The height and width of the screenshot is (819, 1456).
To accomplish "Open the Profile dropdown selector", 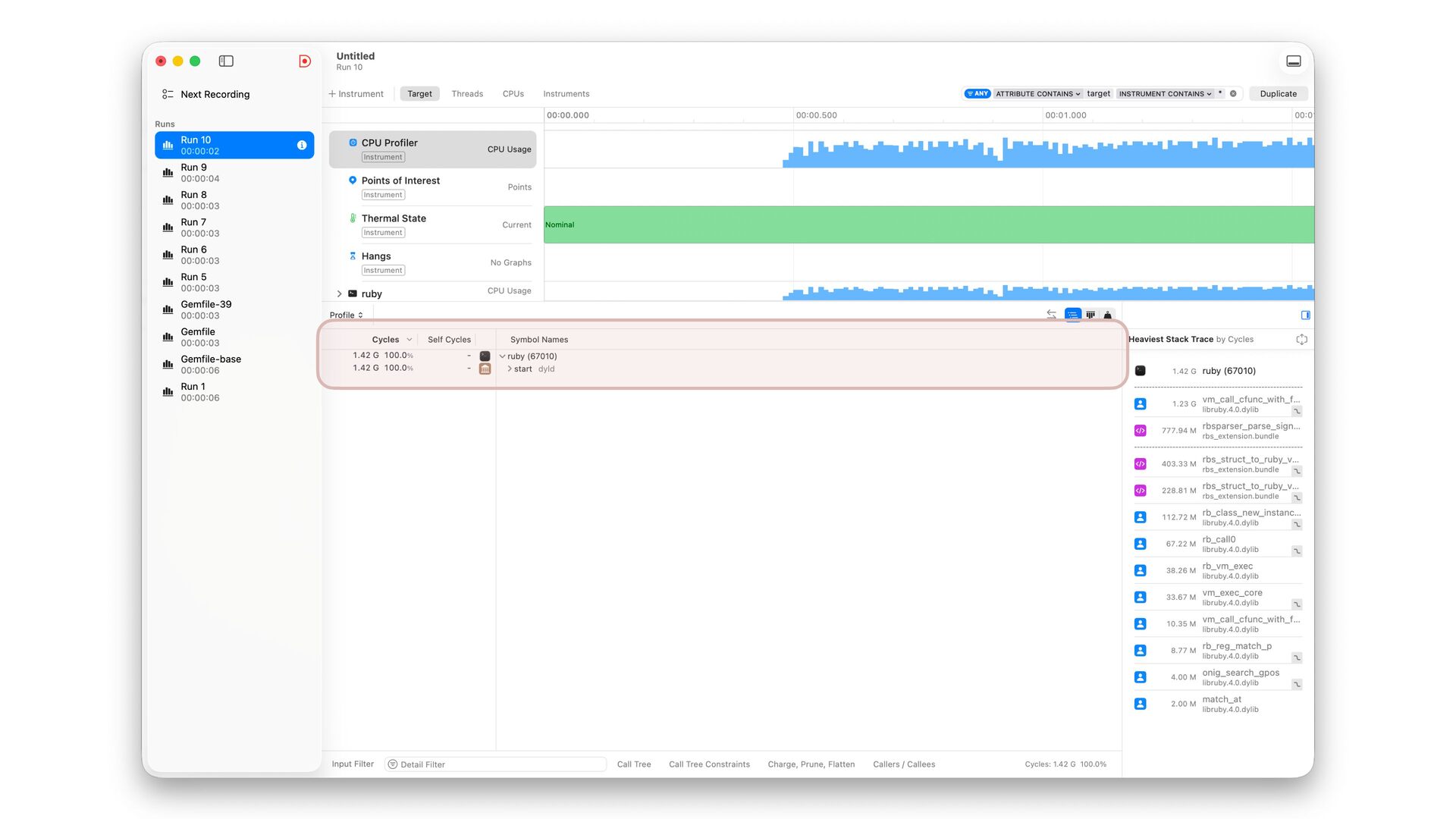I will 347,315.
